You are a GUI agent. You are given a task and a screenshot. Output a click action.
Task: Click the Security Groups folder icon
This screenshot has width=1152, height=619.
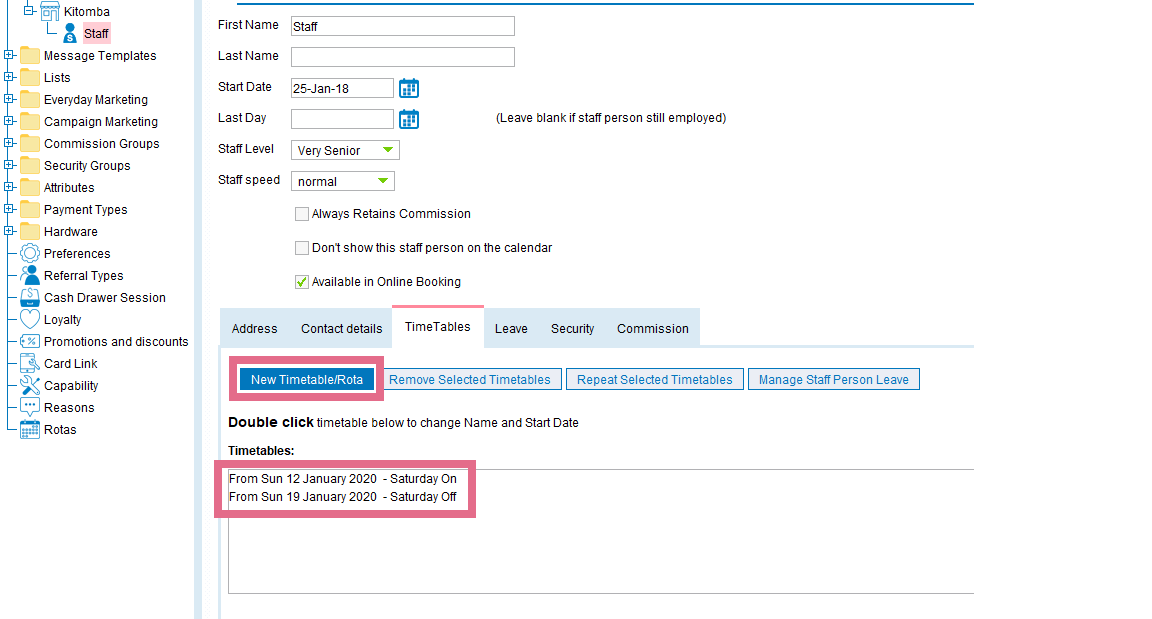[x=30, y=166]
